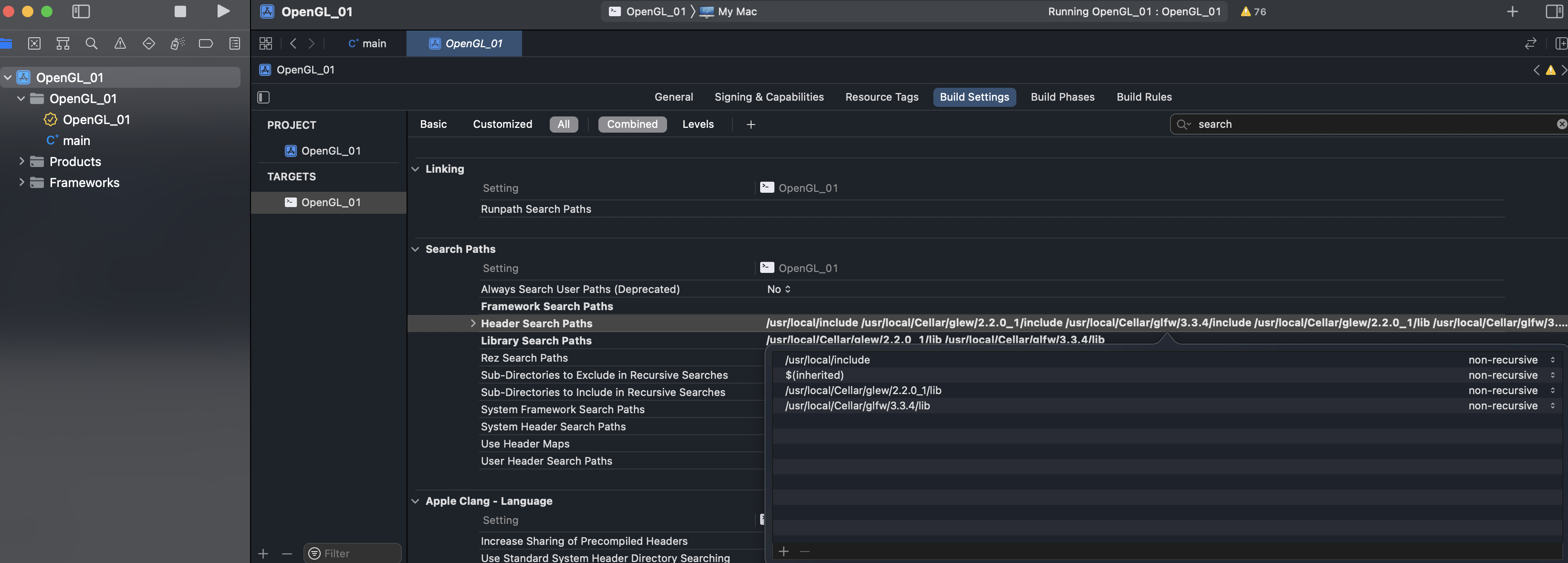Open the library with the plus icon
This screenshot has width=1568, height=563.
pyautogui.click(x=1513, y=11)
